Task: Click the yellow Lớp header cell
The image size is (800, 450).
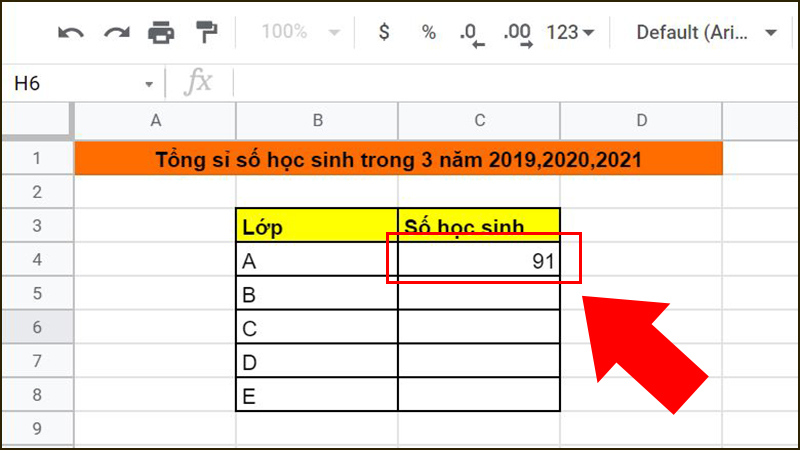Action: click(317, 226)
